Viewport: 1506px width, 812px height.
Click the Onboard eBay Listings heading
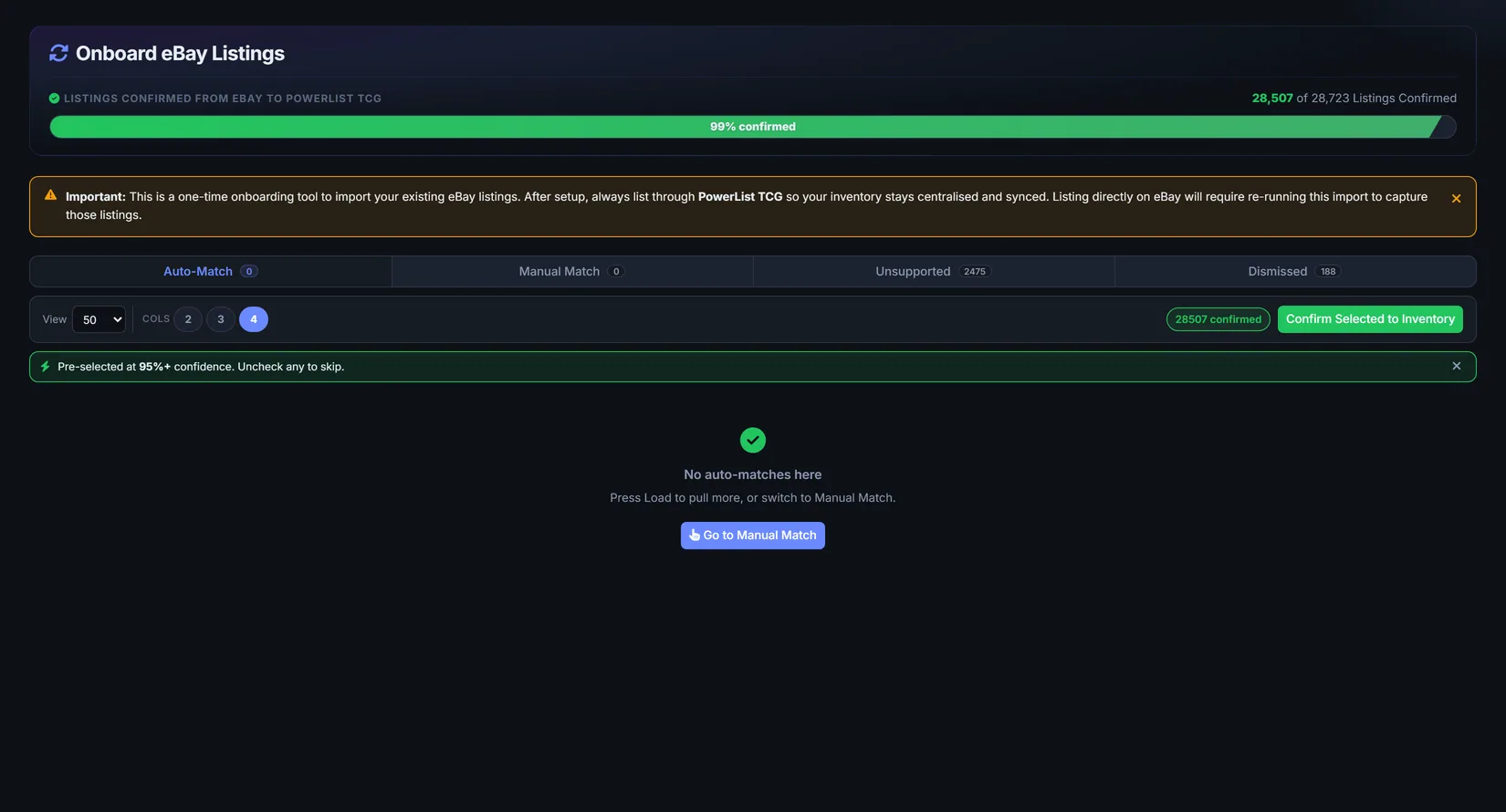pos(180,54)
